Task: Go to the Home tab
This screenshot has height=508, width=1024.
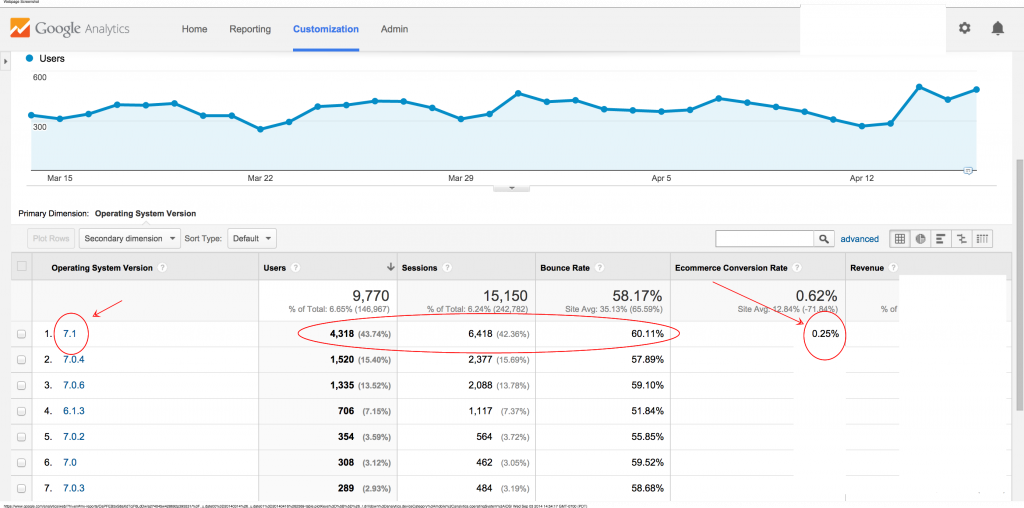Action: pos(194,29)
